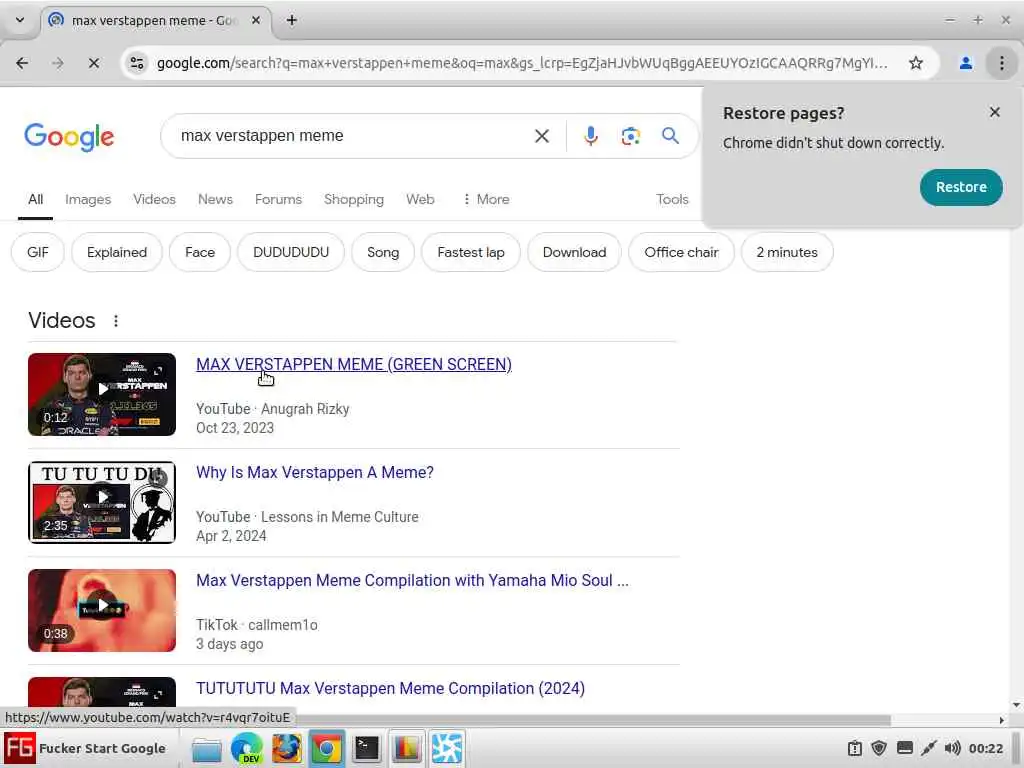The width and height of the screenshot is (1024, 768).
Task: Open the tab search dropdown arrow
Action: pyautogui.click(x=20, y=20)
